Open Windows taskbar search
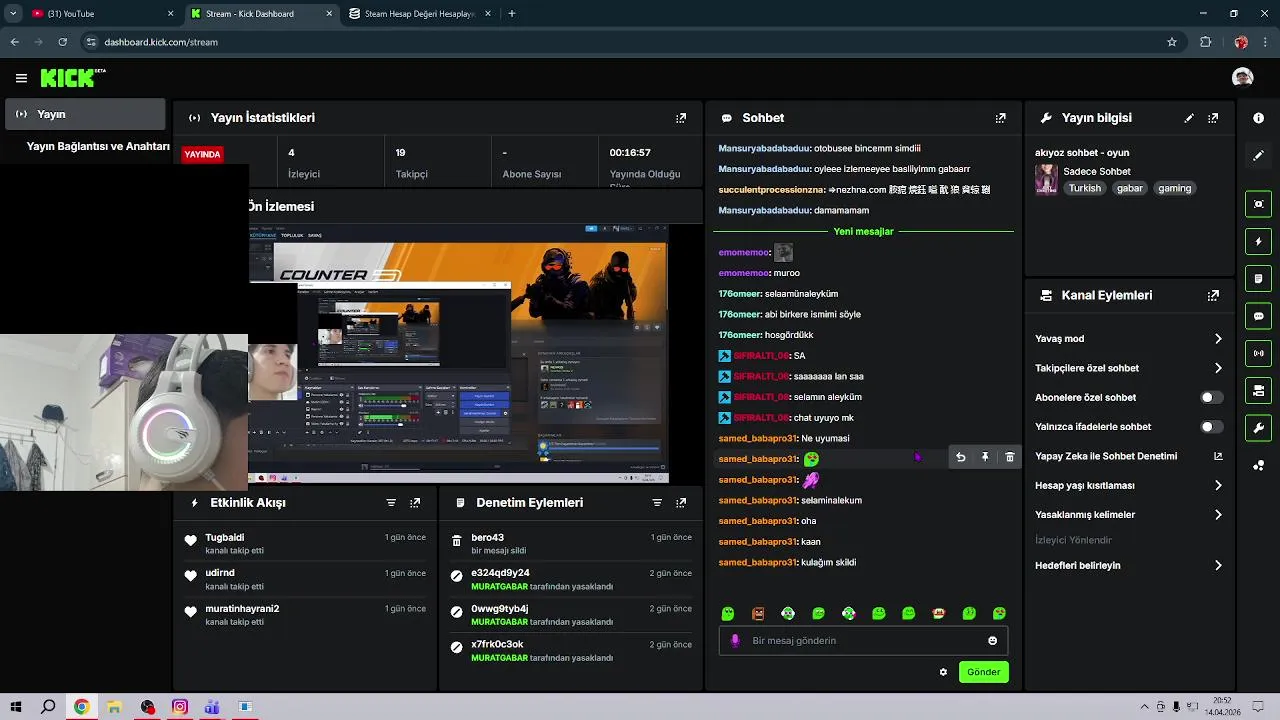The height and width of the screenshot is (720, 1280). (x=48, y=707)
